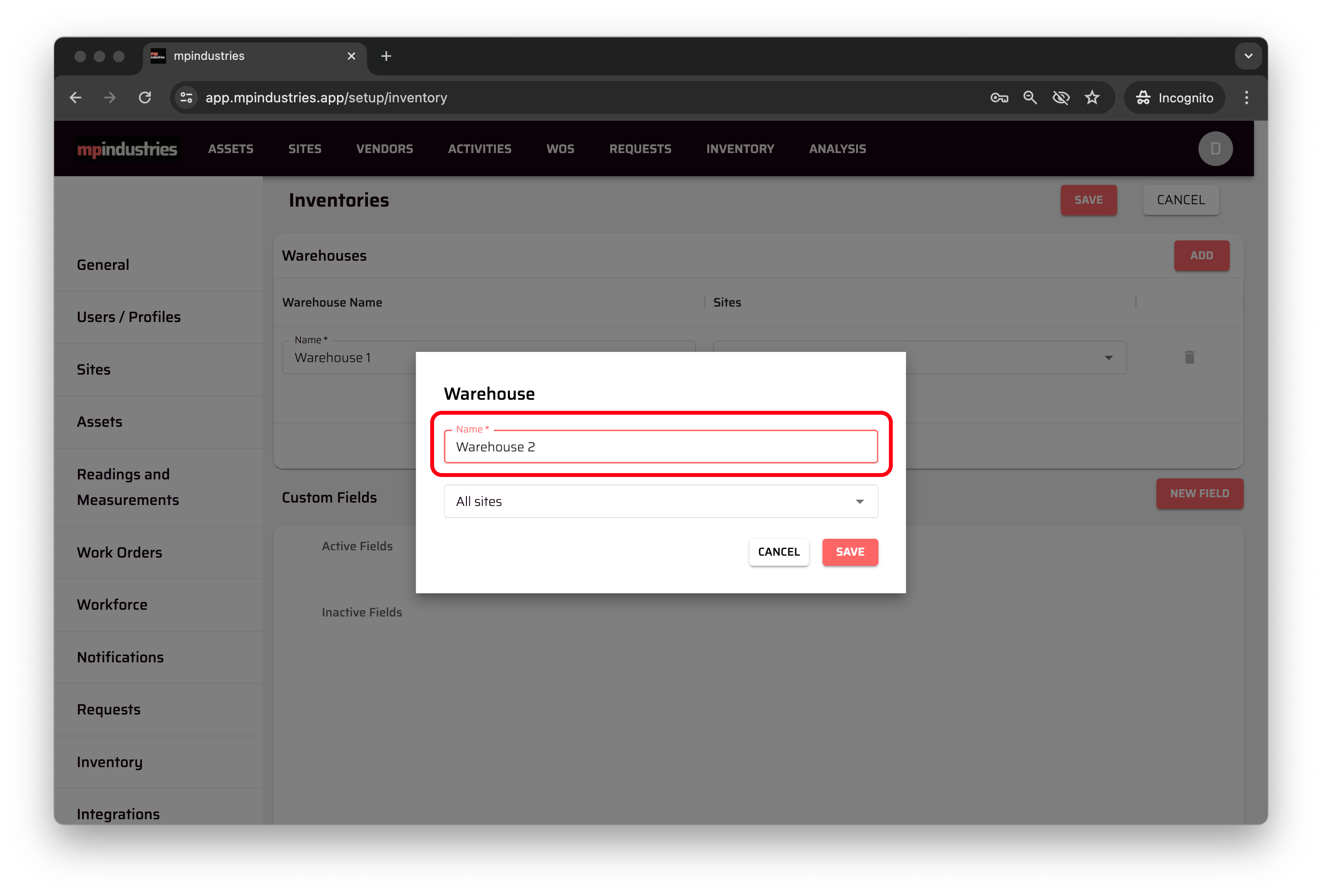Click the browser reload icon

pos(145,98)
